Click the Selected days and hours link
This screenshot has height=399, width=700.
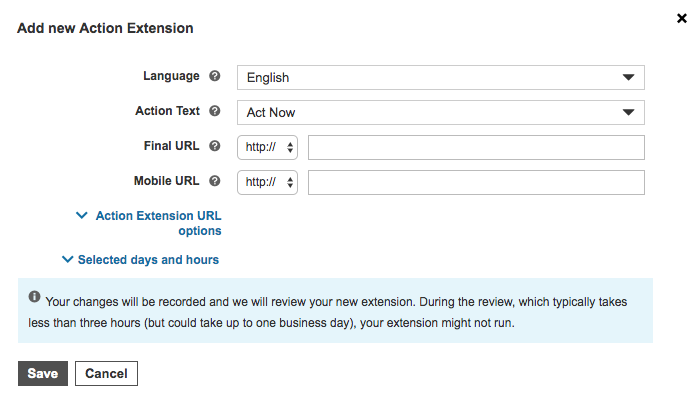148,260
